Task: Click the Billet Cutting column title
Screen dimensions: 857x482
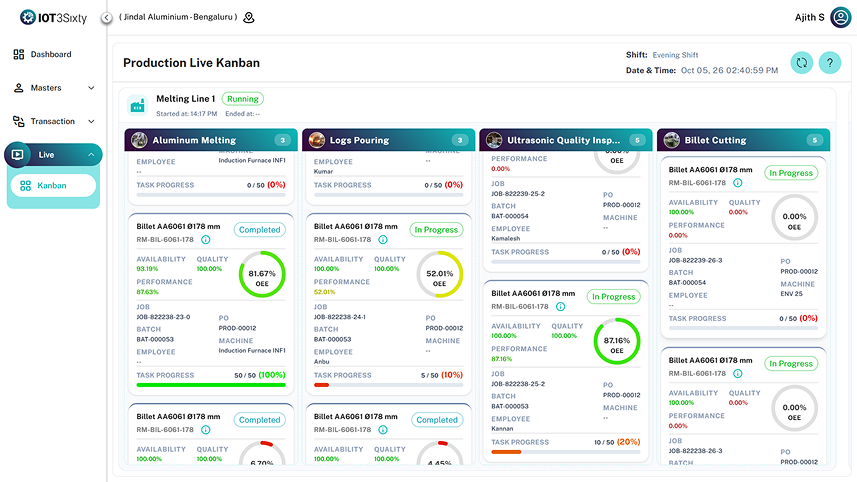Action: [715, 140]
